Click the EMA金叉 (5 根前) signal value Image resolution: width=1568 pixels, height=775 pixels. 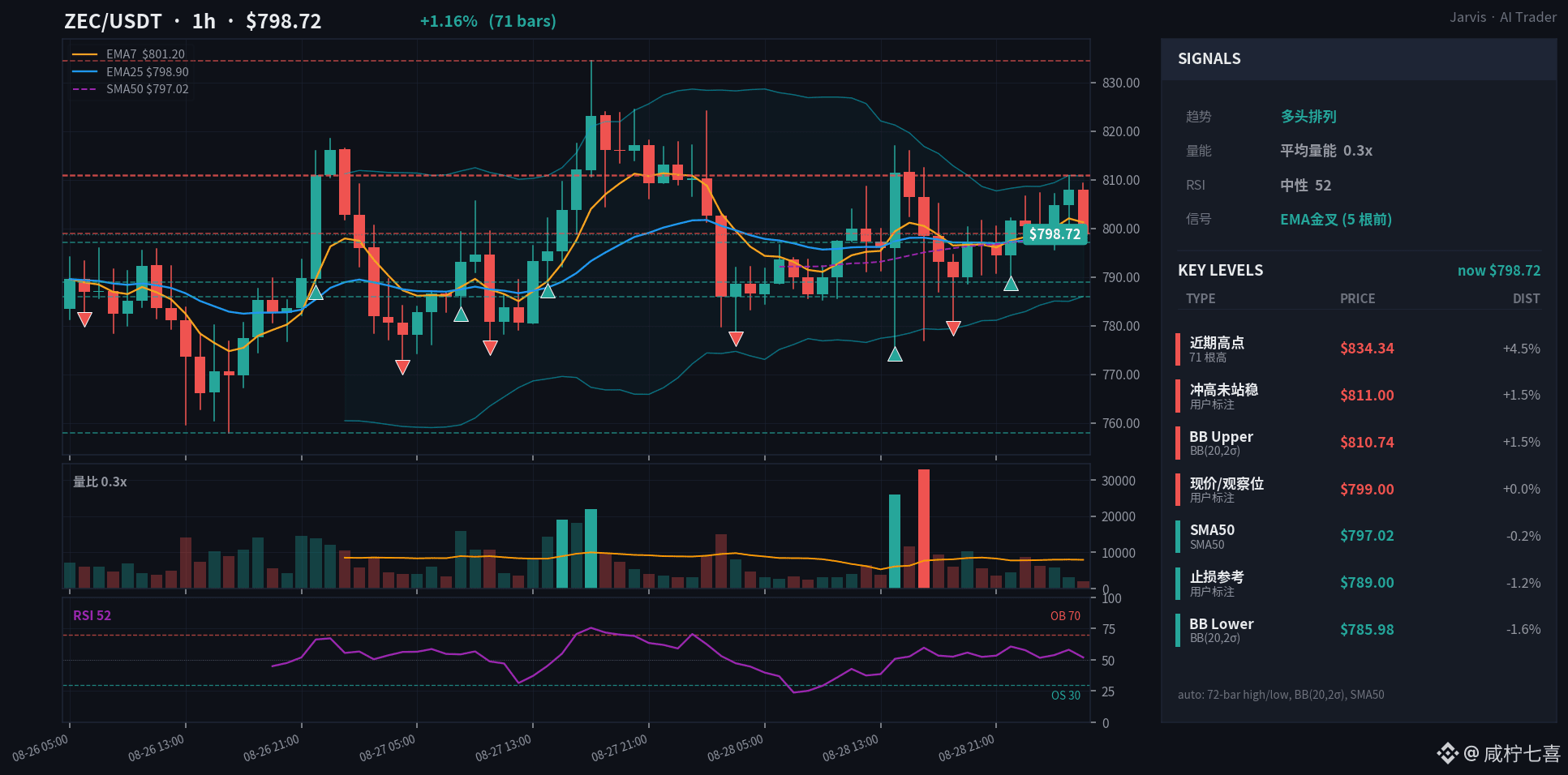pyautogui.click(x=1336, y=220)
